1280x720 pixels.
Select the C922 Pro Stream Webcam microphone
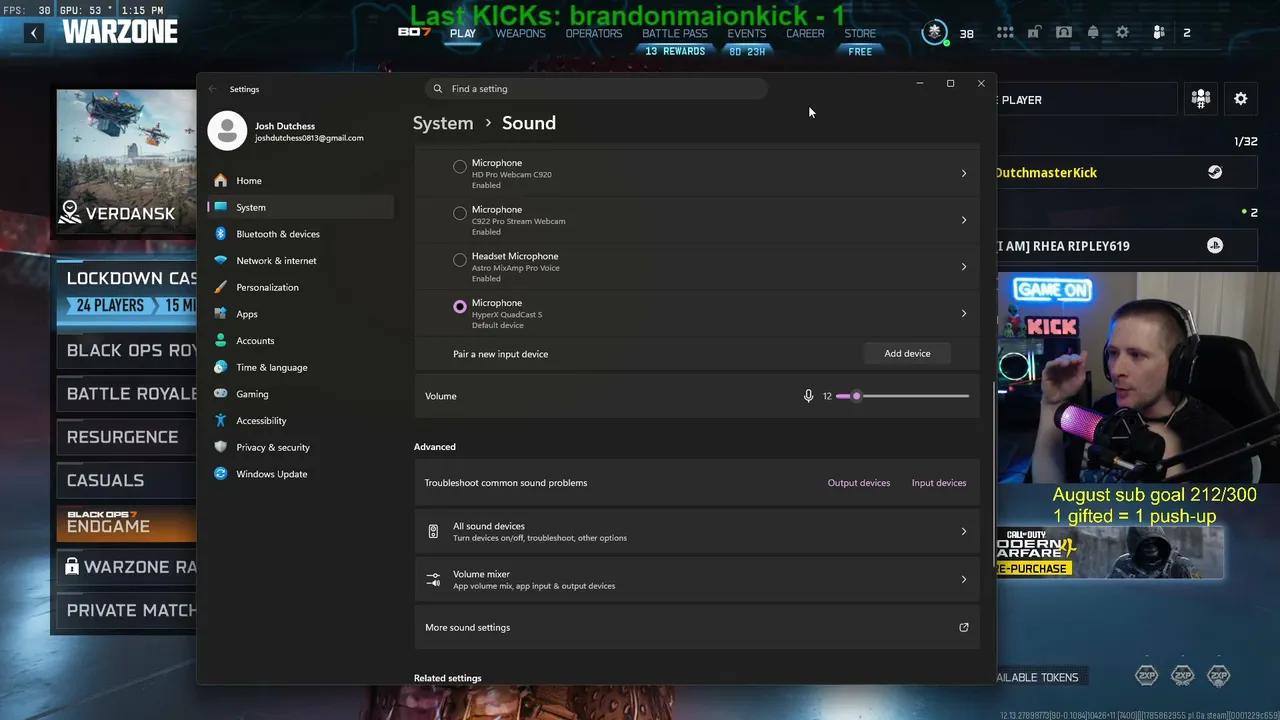[460, 213]
